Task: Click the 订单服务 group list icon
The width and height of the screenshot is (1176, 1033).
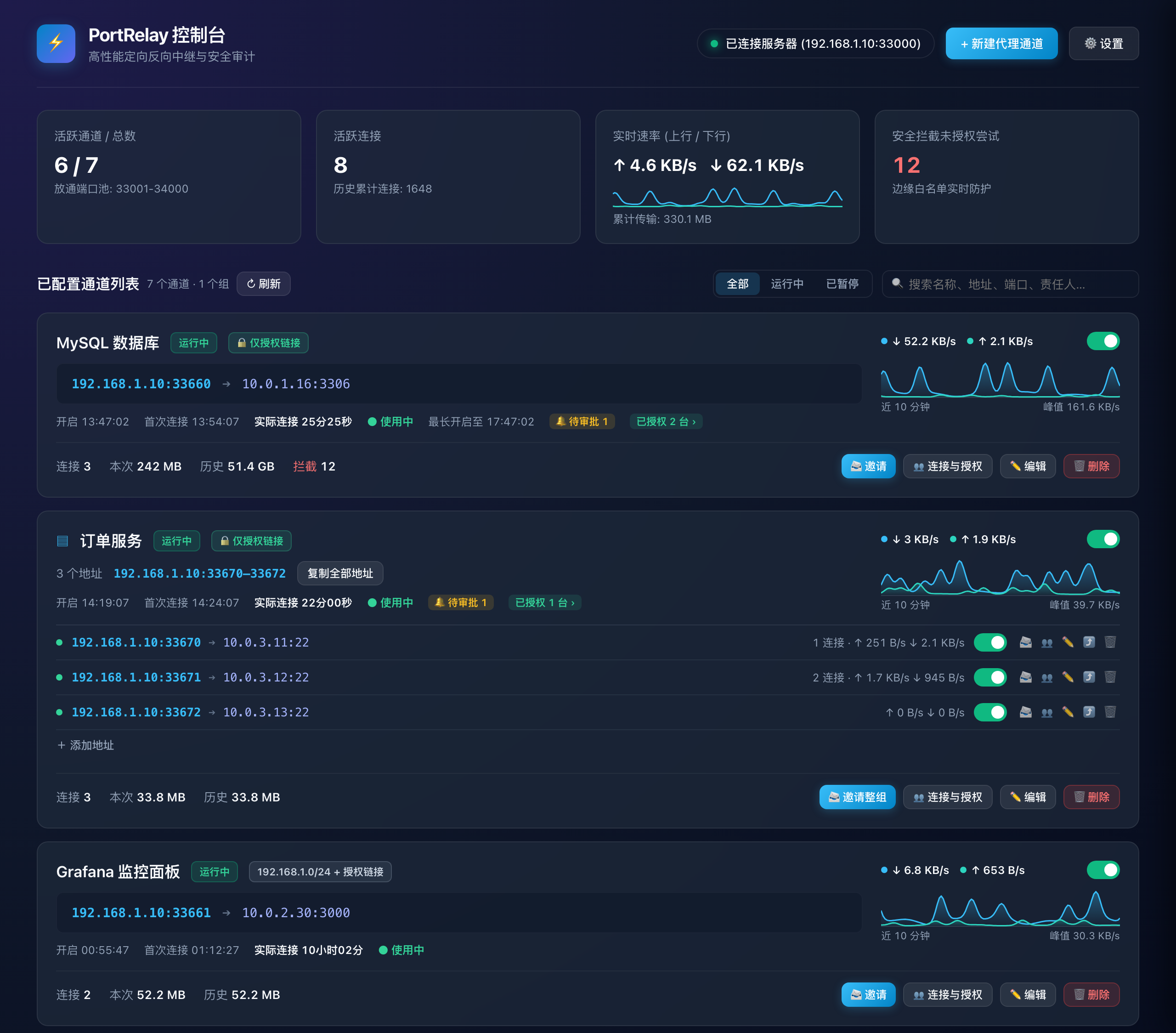Action: pos(63,541)
